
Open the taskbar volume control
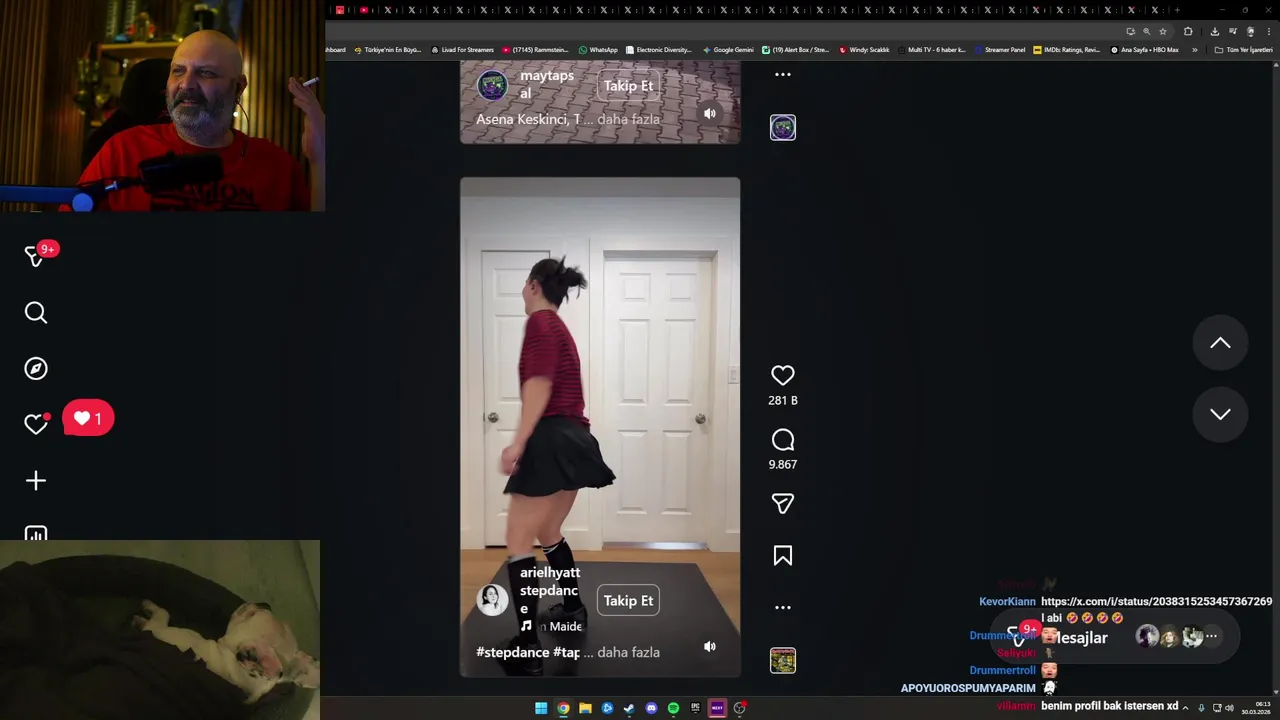point(1230,708)
